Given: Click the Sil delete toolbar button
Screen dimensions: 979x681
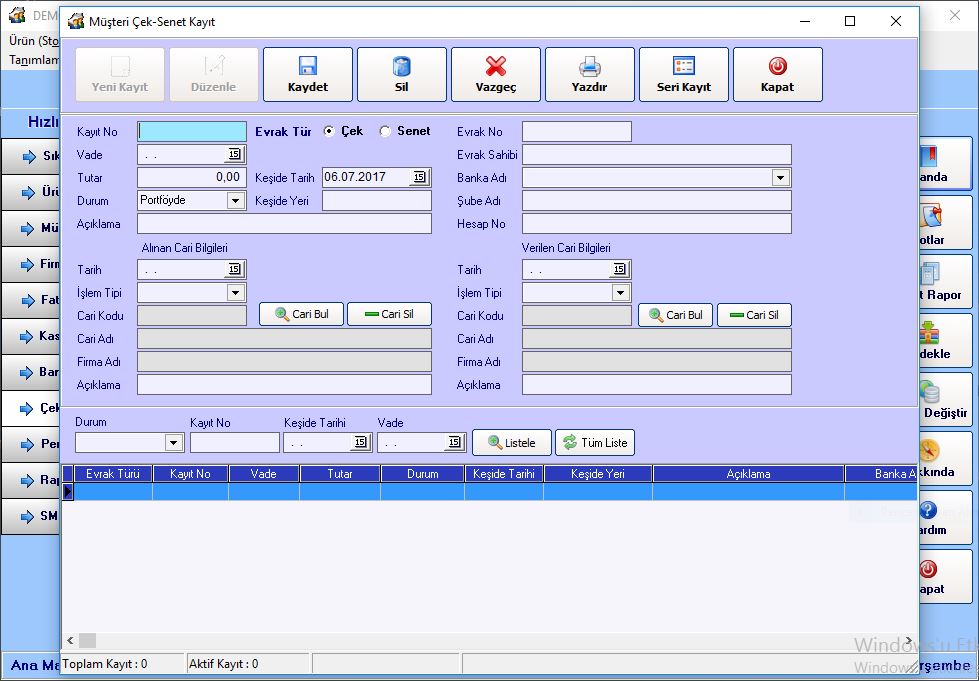Looking at the screenshot, I should click(x=401, y=74).
